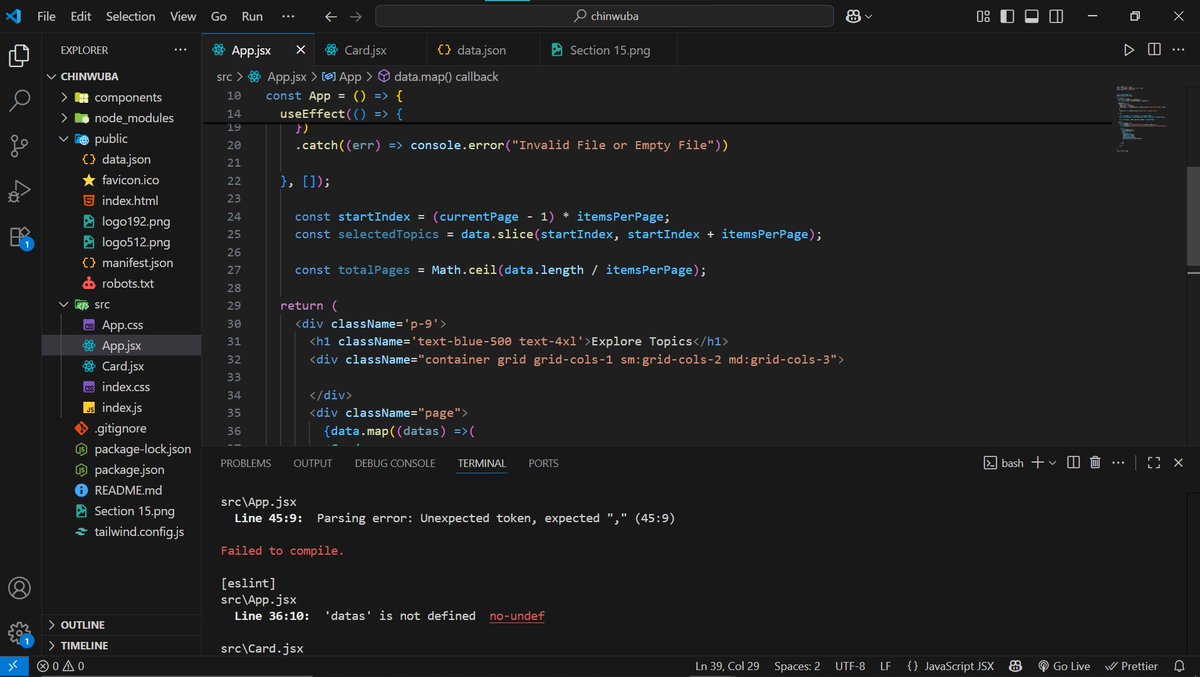Toggle Primary Side Bar visibility
This screenshot has height=677, width=1200.
1007,16
